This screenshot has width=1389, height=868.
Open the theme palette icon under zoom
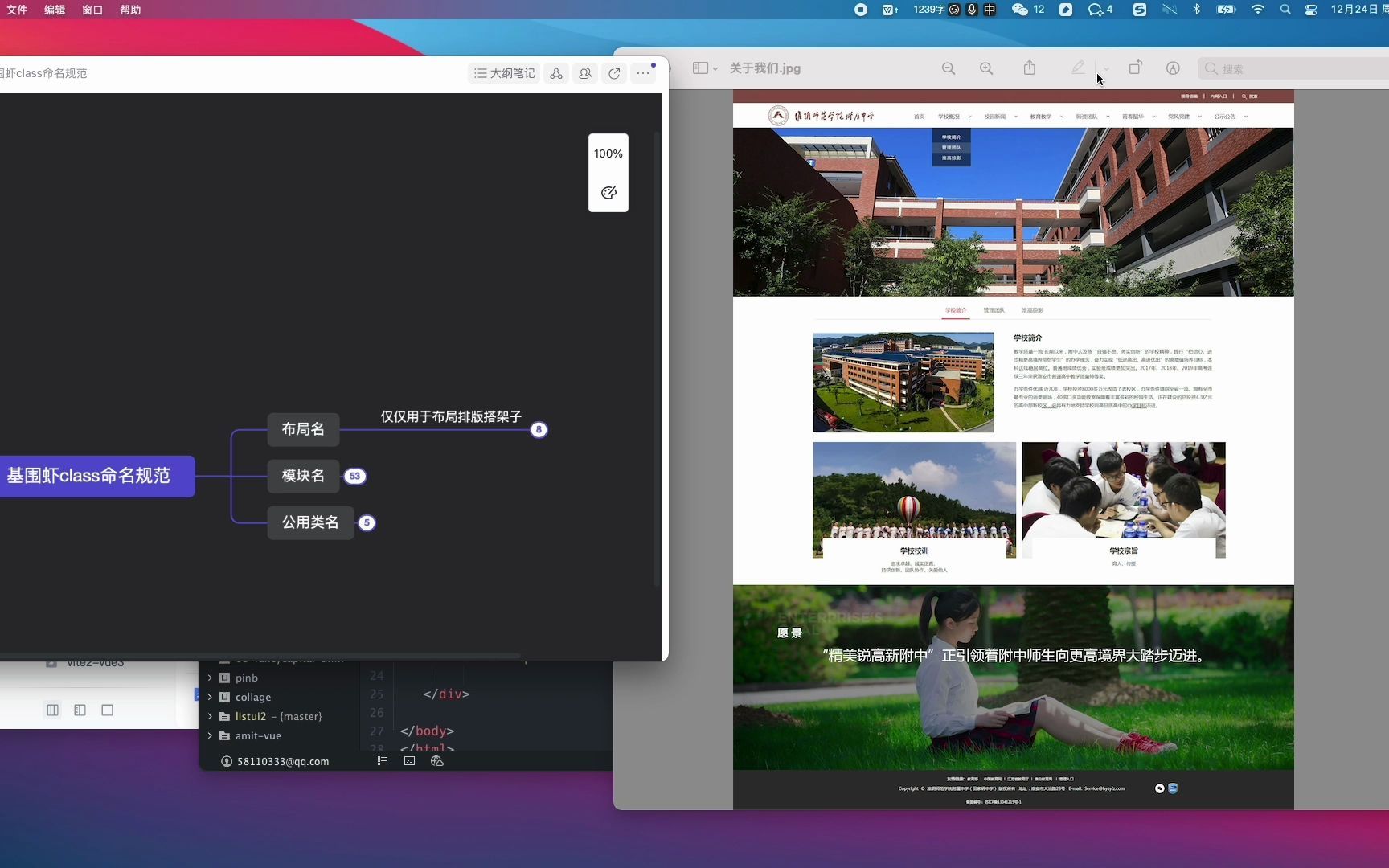pos(608,192)
